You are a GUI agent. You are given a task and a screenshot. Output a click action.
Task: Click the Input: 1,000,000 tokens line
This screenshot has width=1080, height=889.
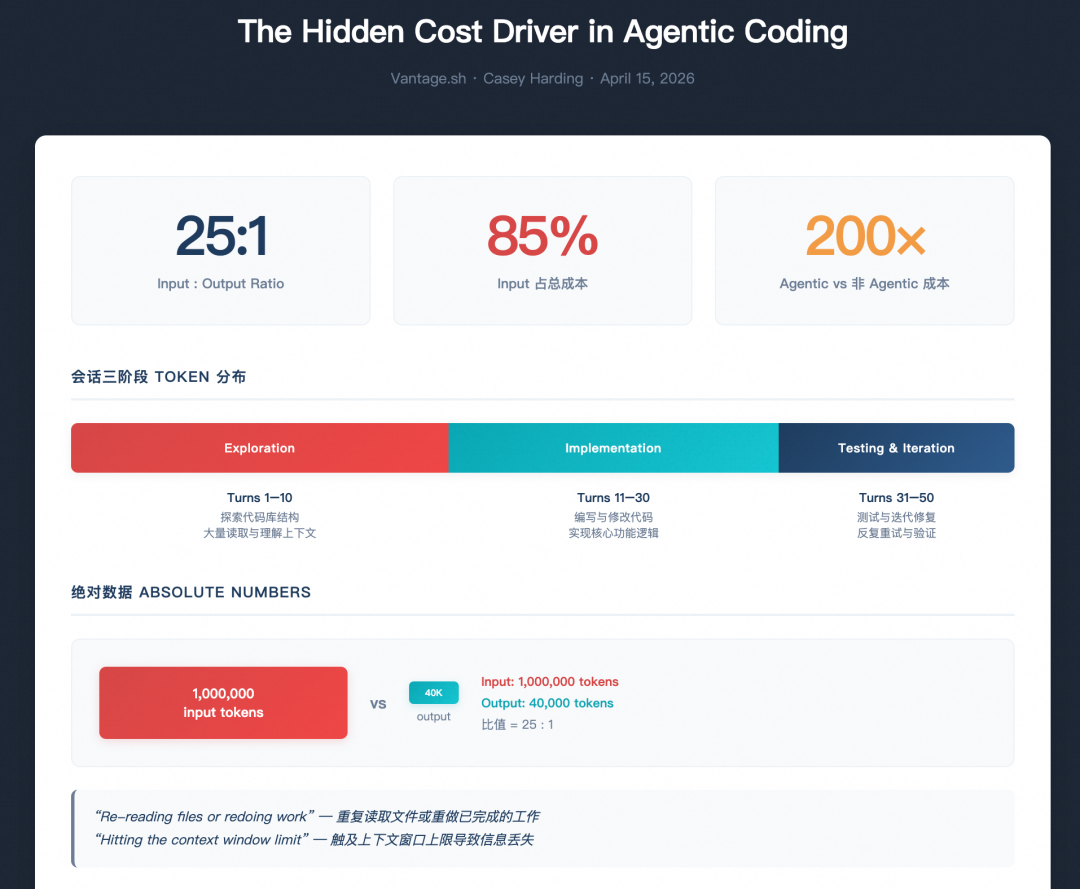point(550,682)
